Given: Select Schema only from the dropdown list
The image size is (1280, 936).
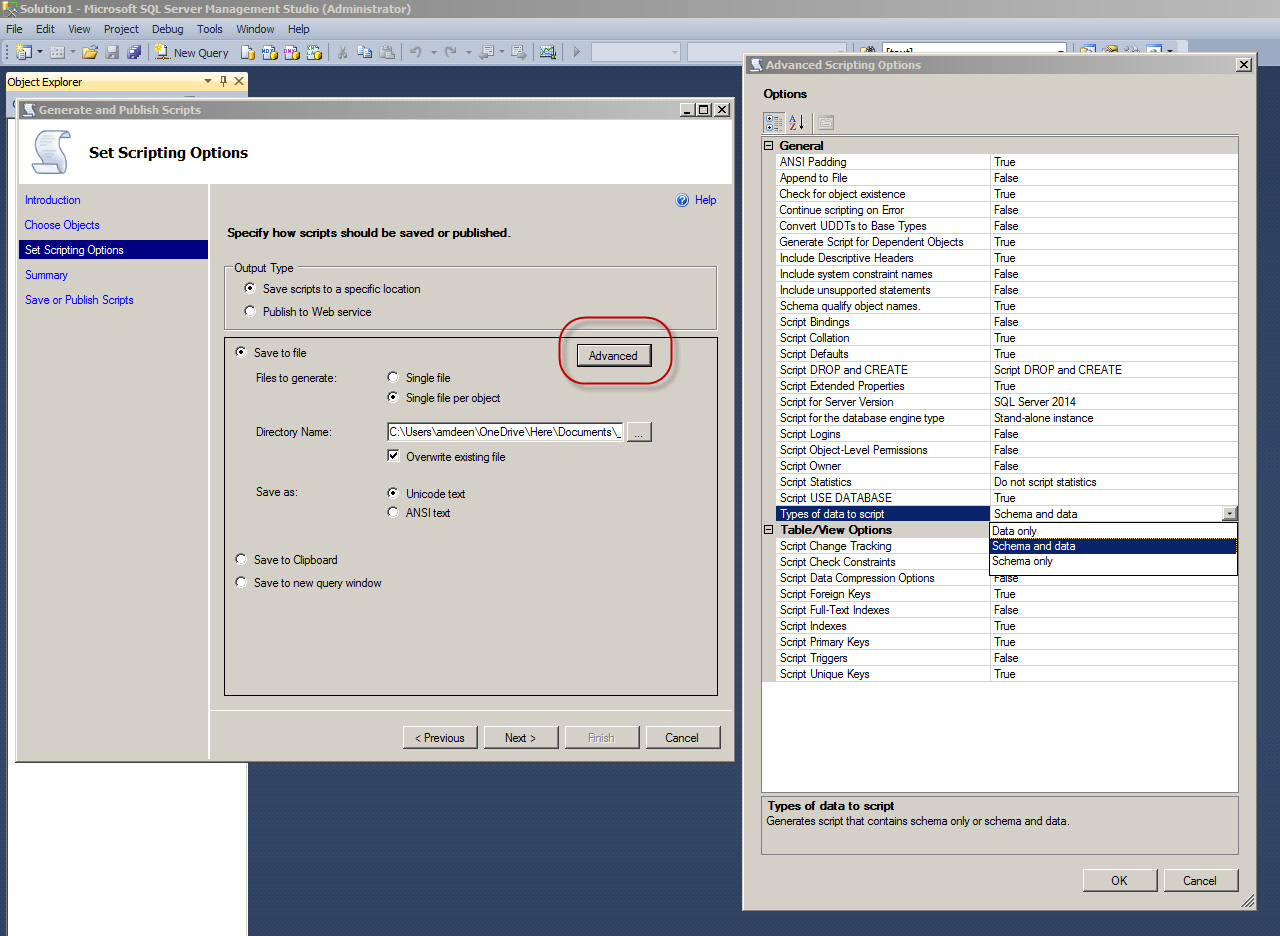Looking at the screenshot, I should tap(1022, 562).
